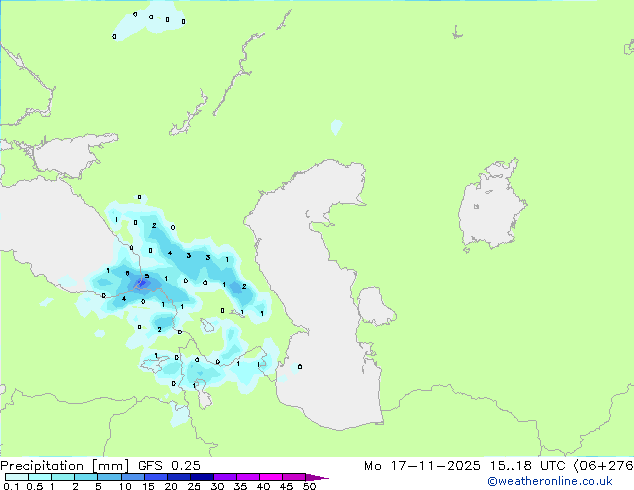This screenshot has height=490, width=634.
Task: Click the 0.1–0.5 mm legend swatch
Action: coord(17,477)
